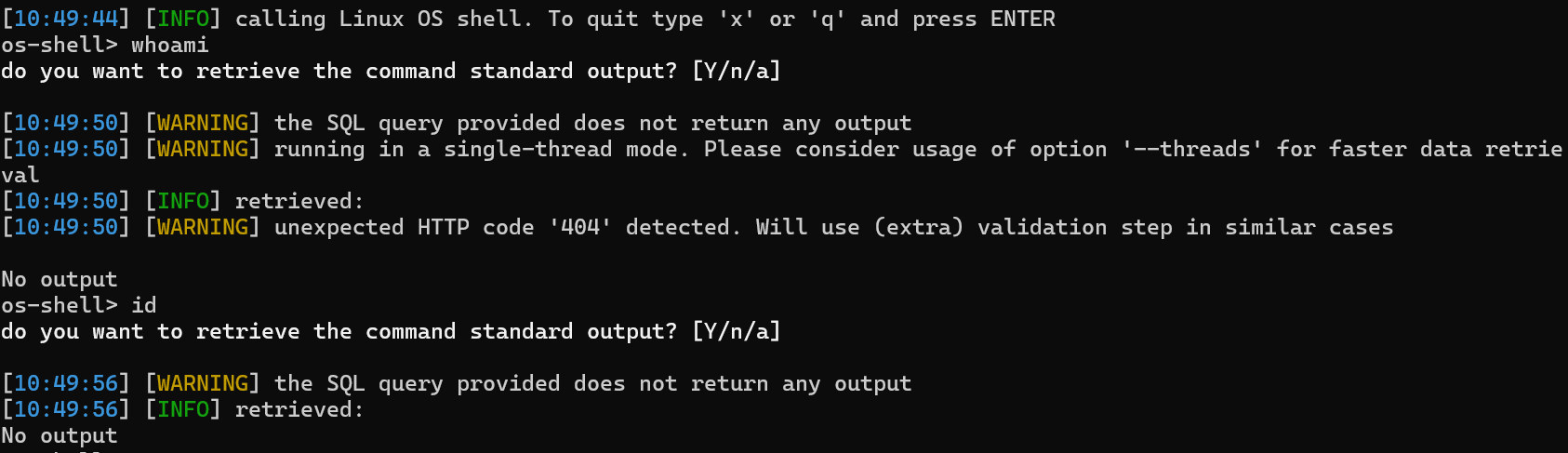Click the first 'No output' line
Viewport: 1568px width, 453px height.
tap(60, 279)
